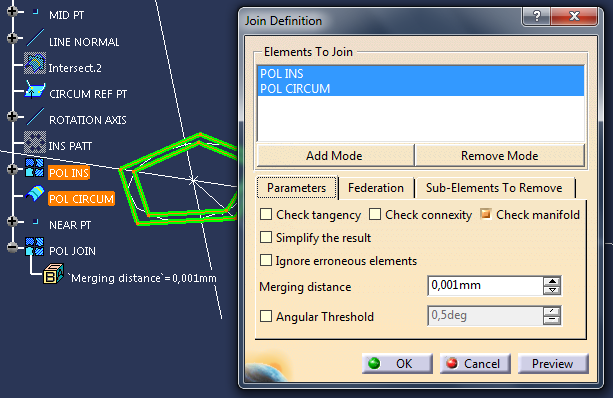Click the Preview button
The height and width of the screenshot is (398, 613).
(x=553, y=364)
